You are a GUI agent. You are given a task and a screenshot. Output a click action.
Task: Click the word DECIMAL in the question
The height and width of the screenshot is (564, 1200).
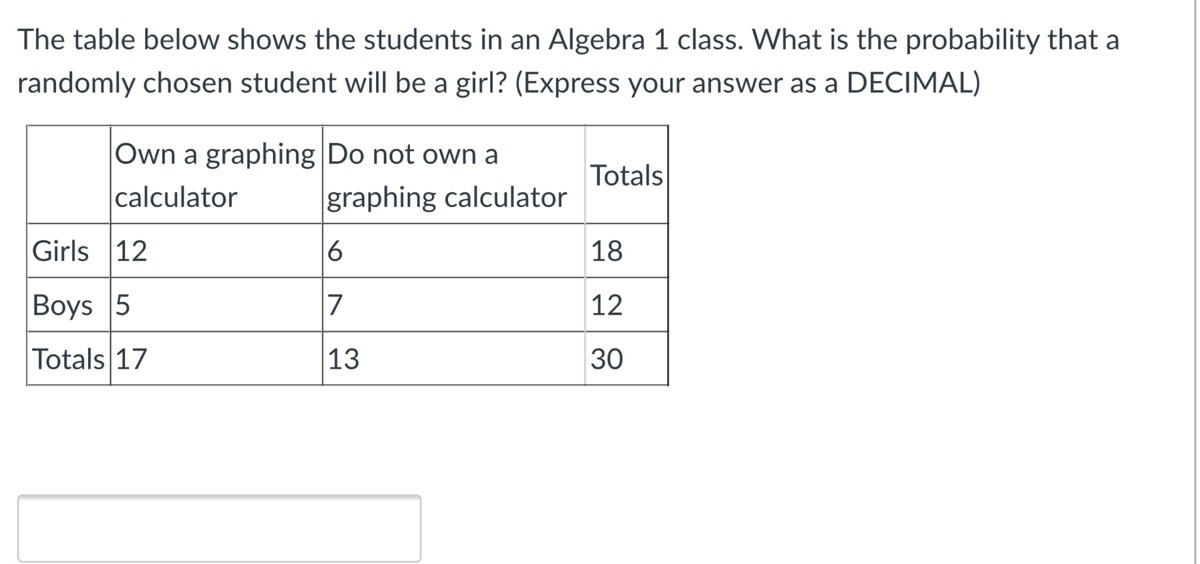coord(910,83)
